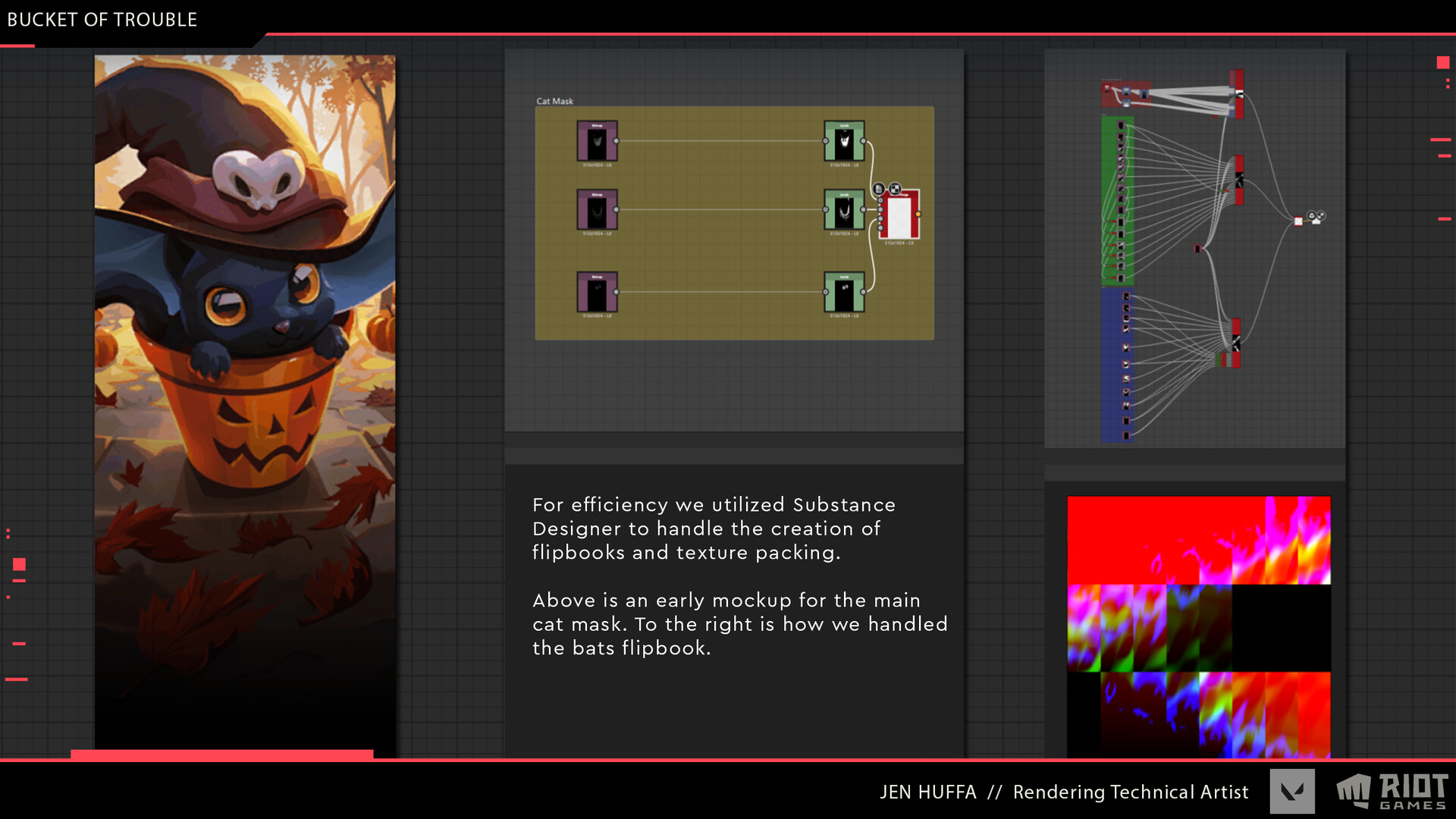Toggle the input connector on the top Levels node
1456x819 pixels.
pyautogui.click(x=825, y=140)
